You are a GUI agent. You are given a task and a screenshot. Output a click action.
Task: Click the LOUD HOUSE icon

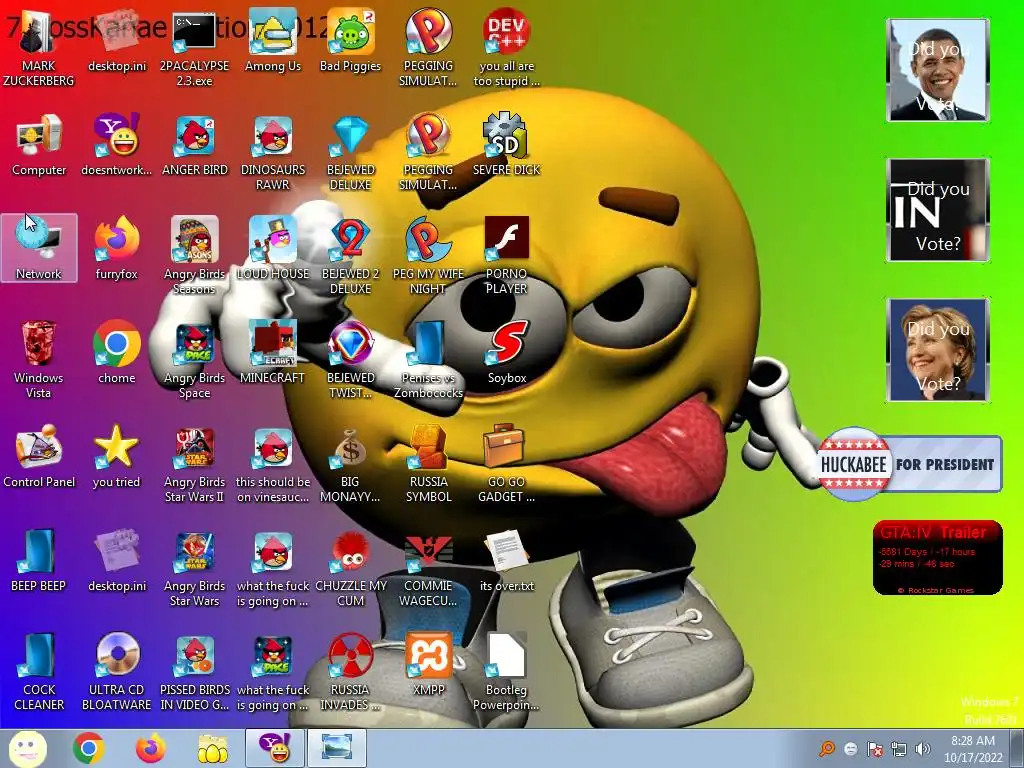click(x=272, y=248)
